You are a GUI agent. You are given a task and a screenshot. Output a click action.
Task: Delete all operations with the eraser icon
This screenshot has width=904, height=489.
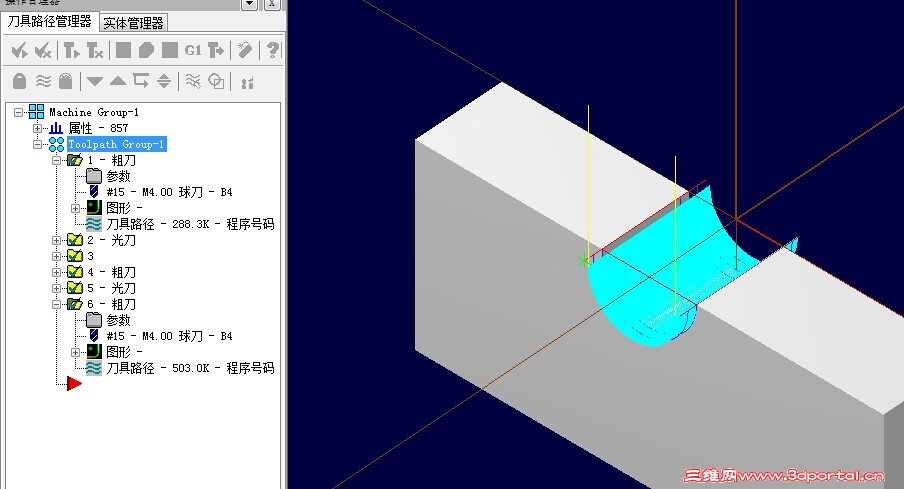point(245,50)
